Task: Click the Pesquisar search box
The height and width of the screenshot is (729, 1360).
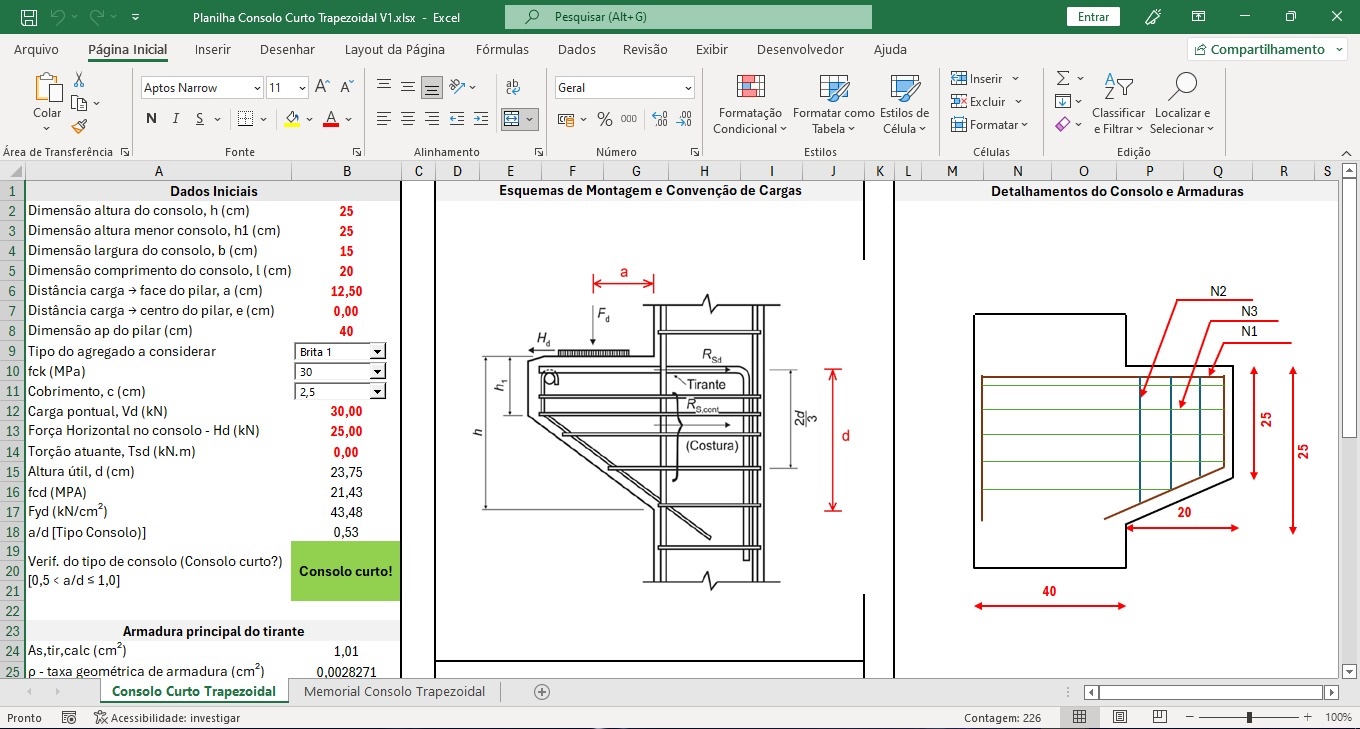Action: 688,17
